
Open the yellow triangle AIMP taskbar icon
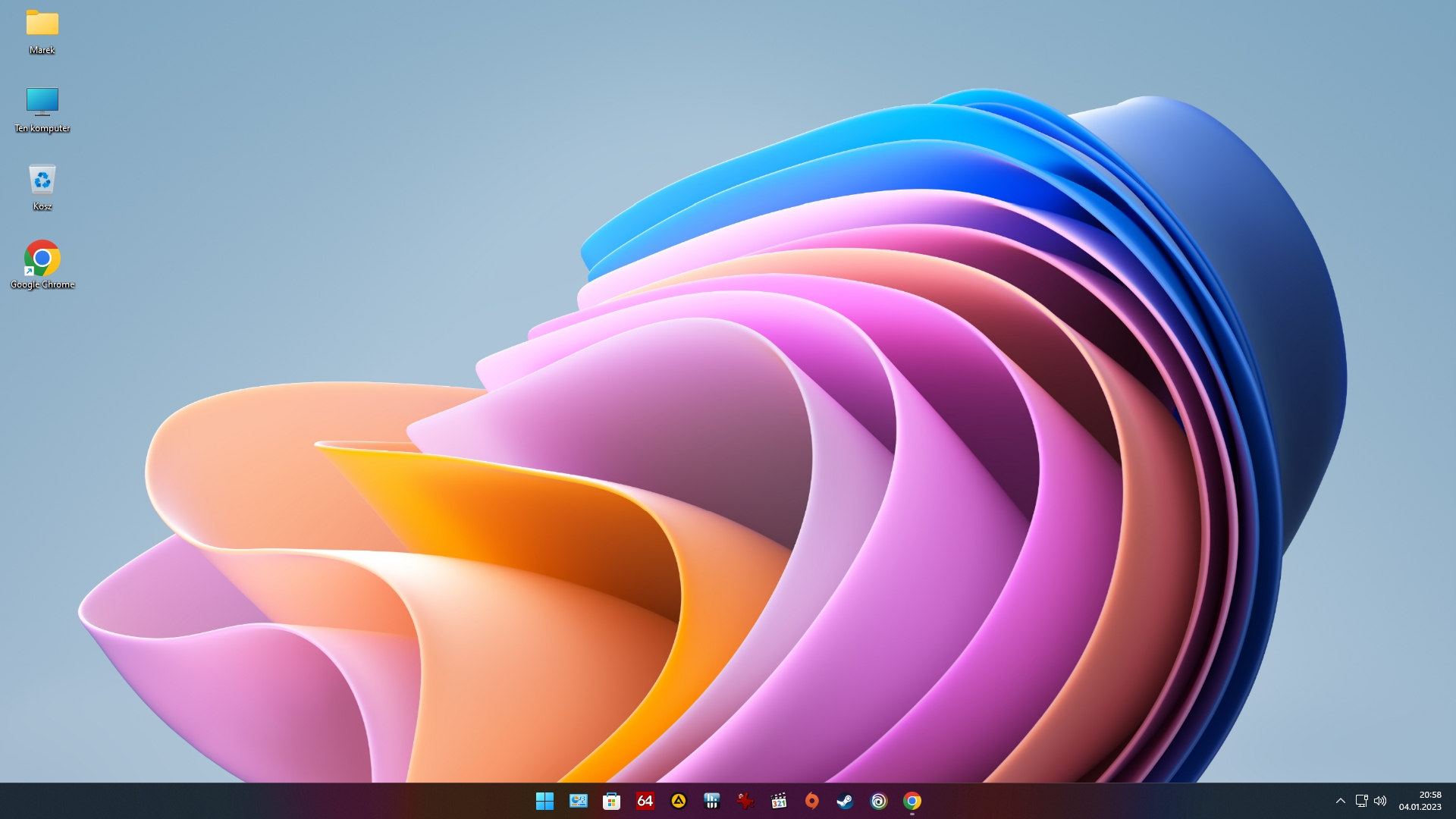pos(679,801)
